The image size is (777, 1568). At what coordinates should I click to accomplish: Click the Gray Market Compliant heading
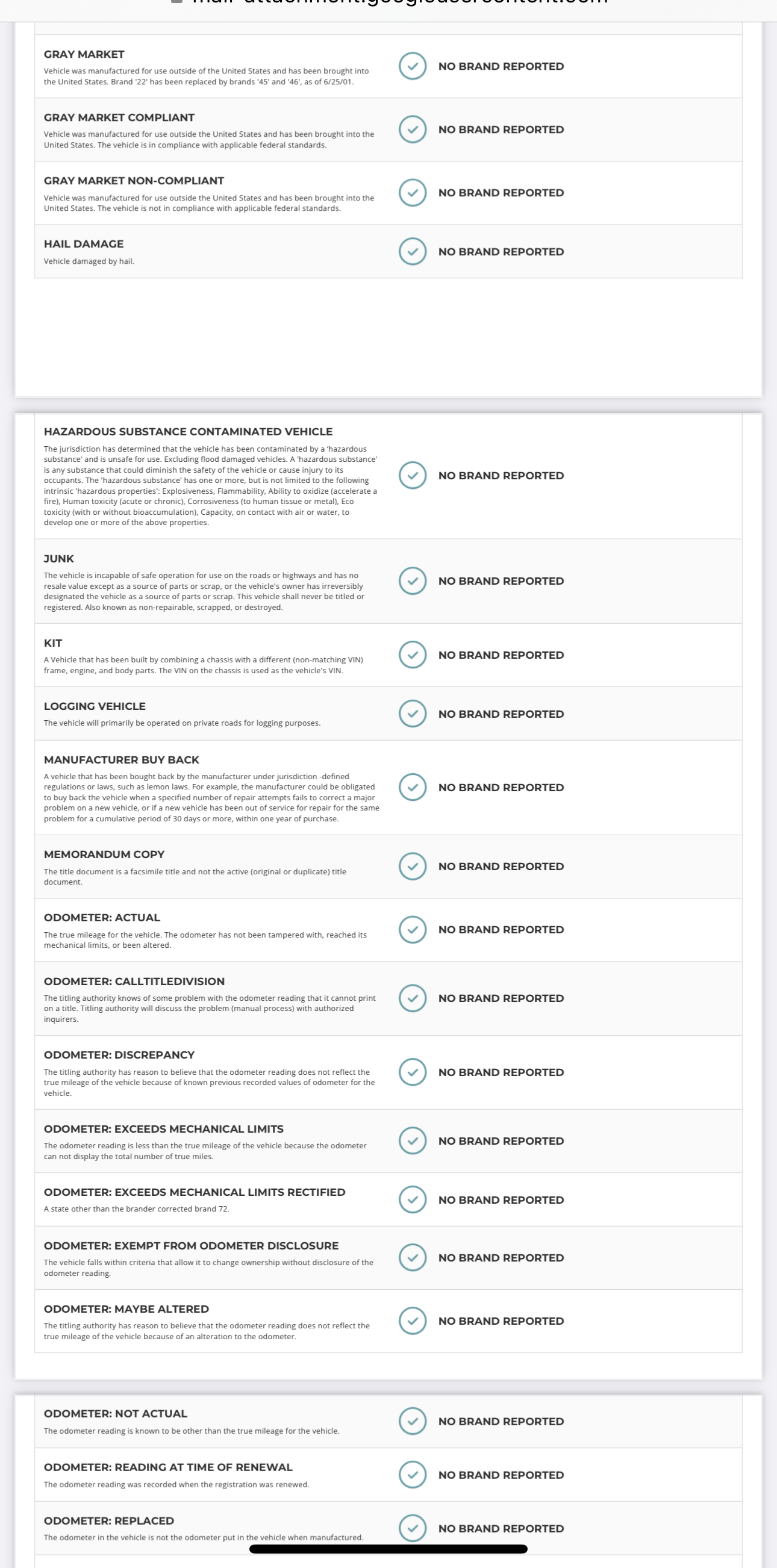pos(119,117)
